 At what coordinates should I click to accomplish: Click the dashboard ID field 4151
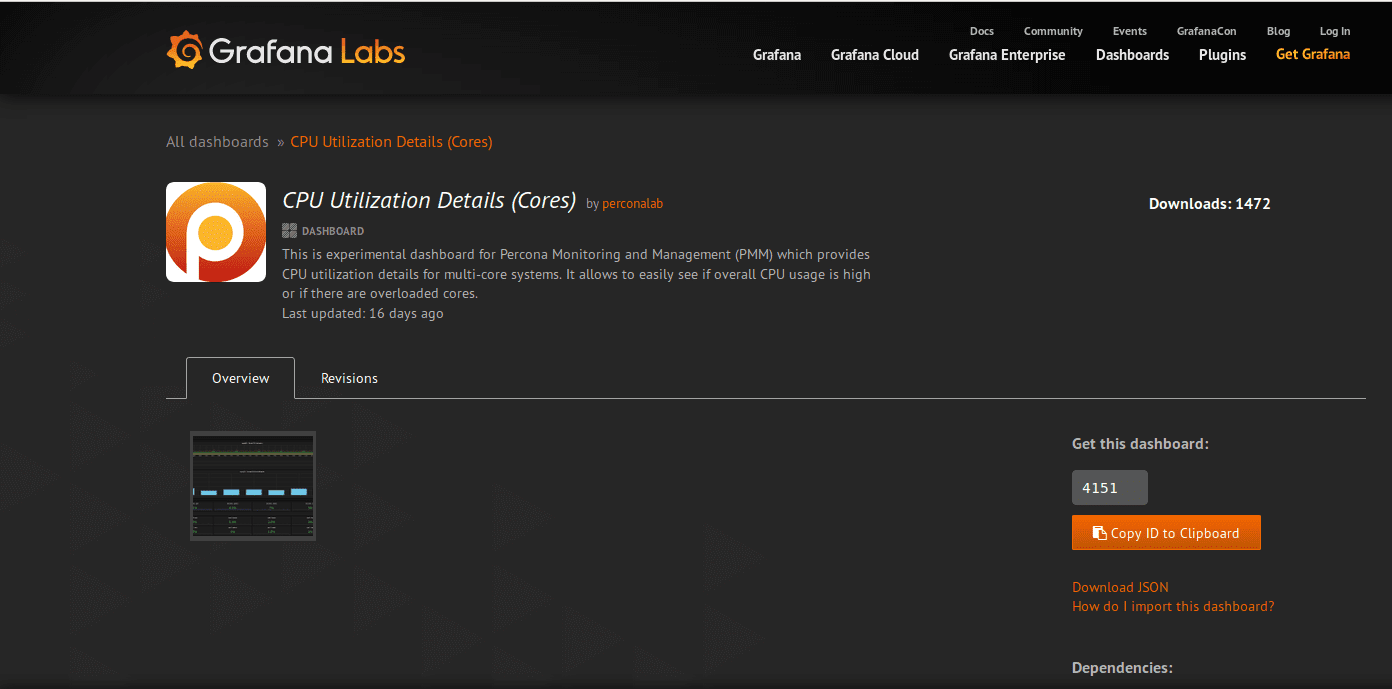[x=1110, y=488]
